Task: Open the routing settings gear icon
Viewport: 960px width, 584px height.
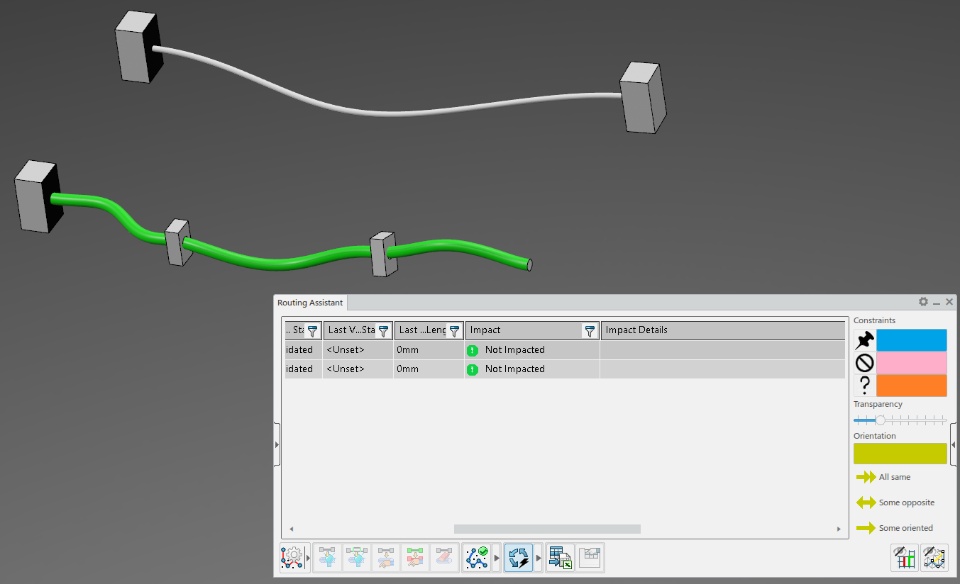Action: [x=293, y=558]
